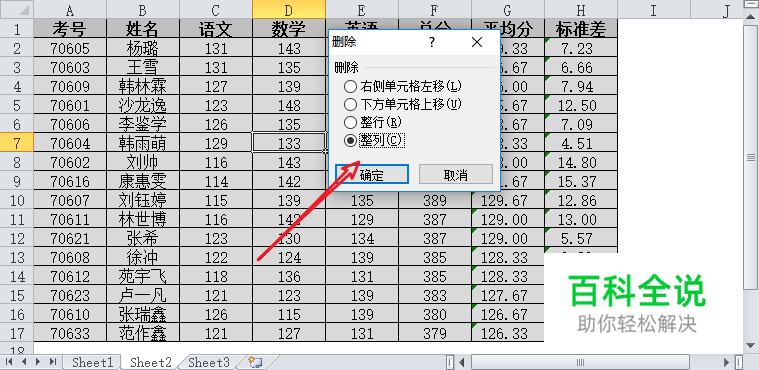Click the cell containing 韩雨萌

coord(143,143)
